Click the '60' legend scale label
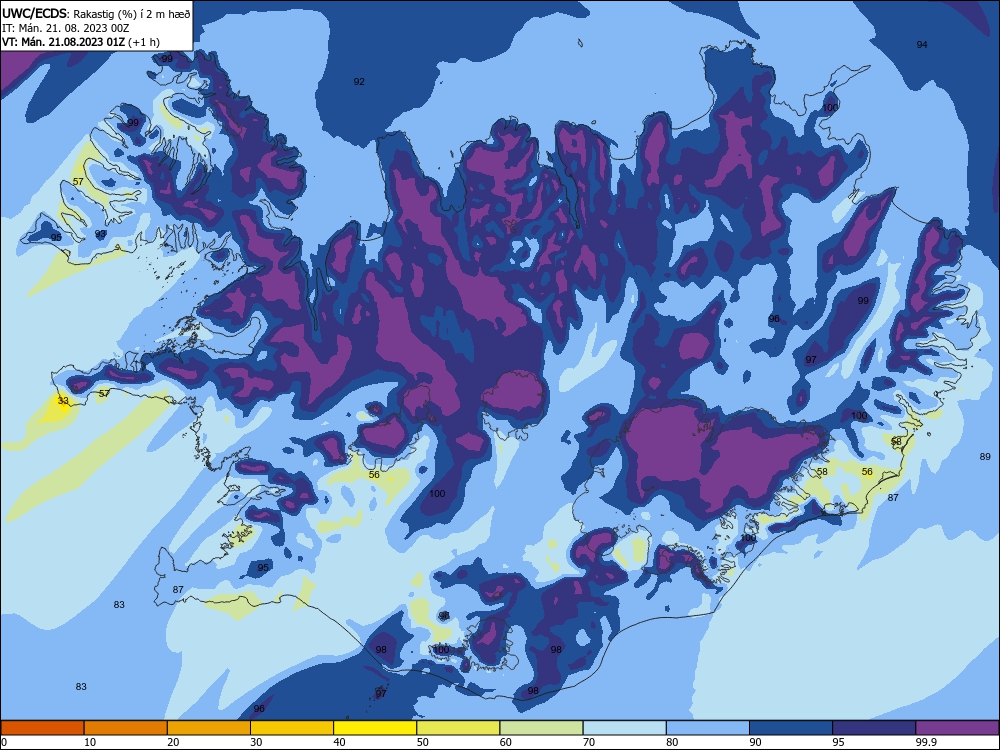The height and width of the screenshot is (750, 1000). (x=506, y=742)
